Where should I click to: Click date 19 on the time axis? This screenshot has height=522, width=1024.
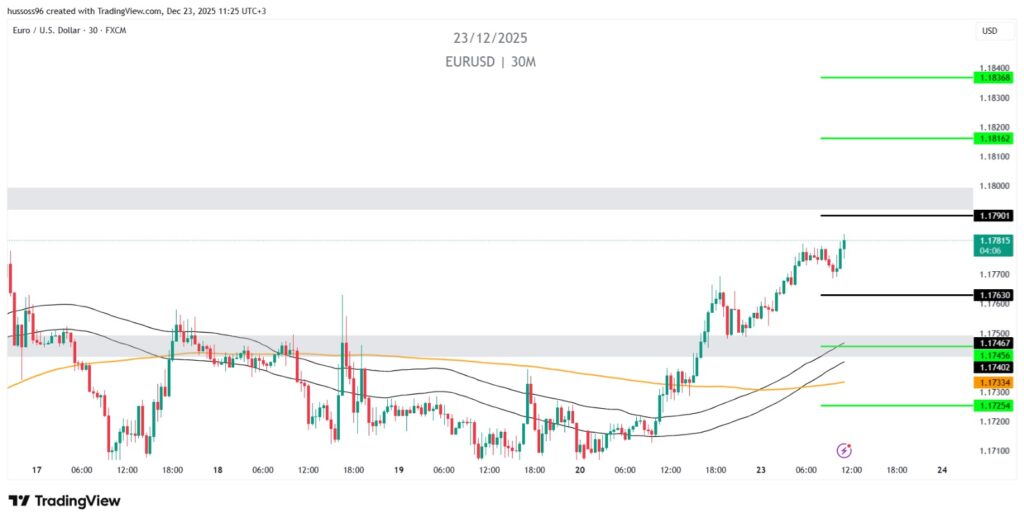click(x=398, y=469)
